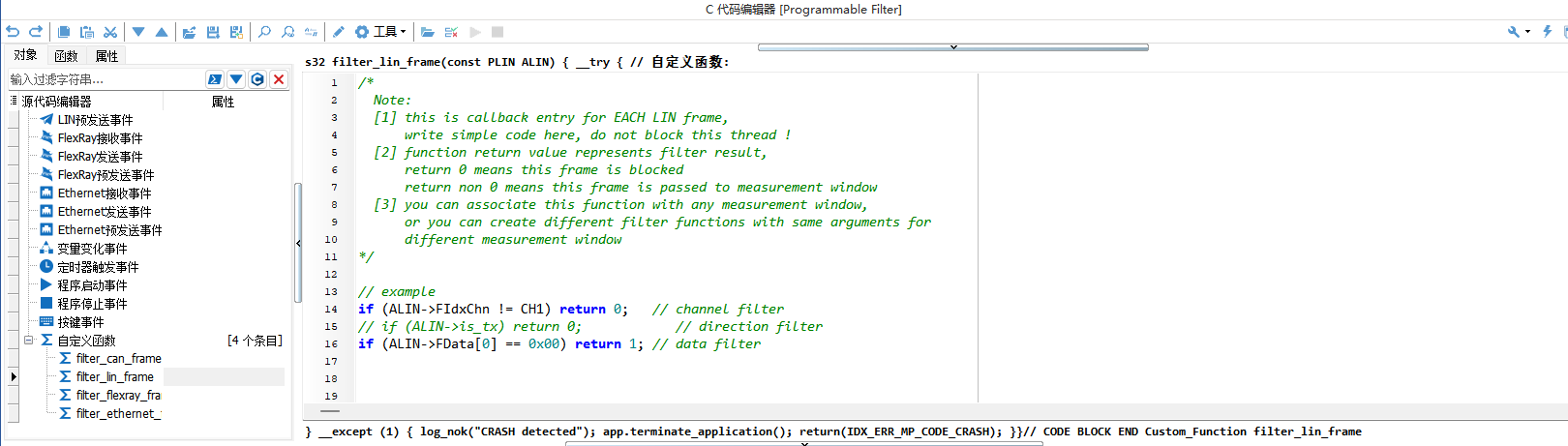Click the filter string input field

[x=106, y=79]
